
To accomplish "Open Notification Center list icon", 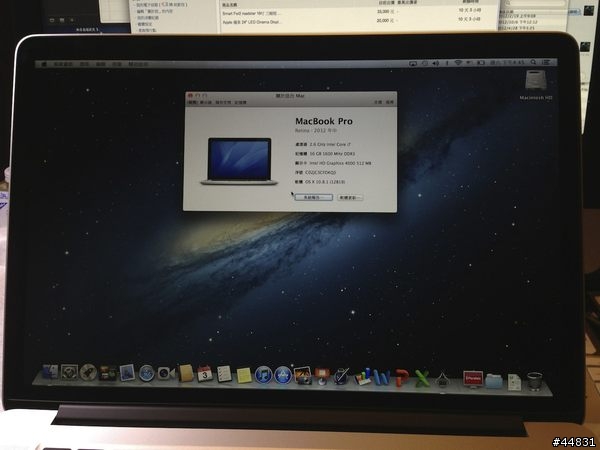I will 547,62.
